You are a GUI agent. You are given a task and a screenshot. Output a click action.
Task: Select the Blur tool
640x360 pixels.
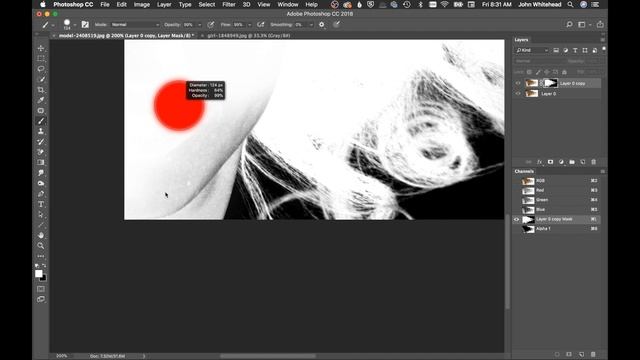point(41,173)
